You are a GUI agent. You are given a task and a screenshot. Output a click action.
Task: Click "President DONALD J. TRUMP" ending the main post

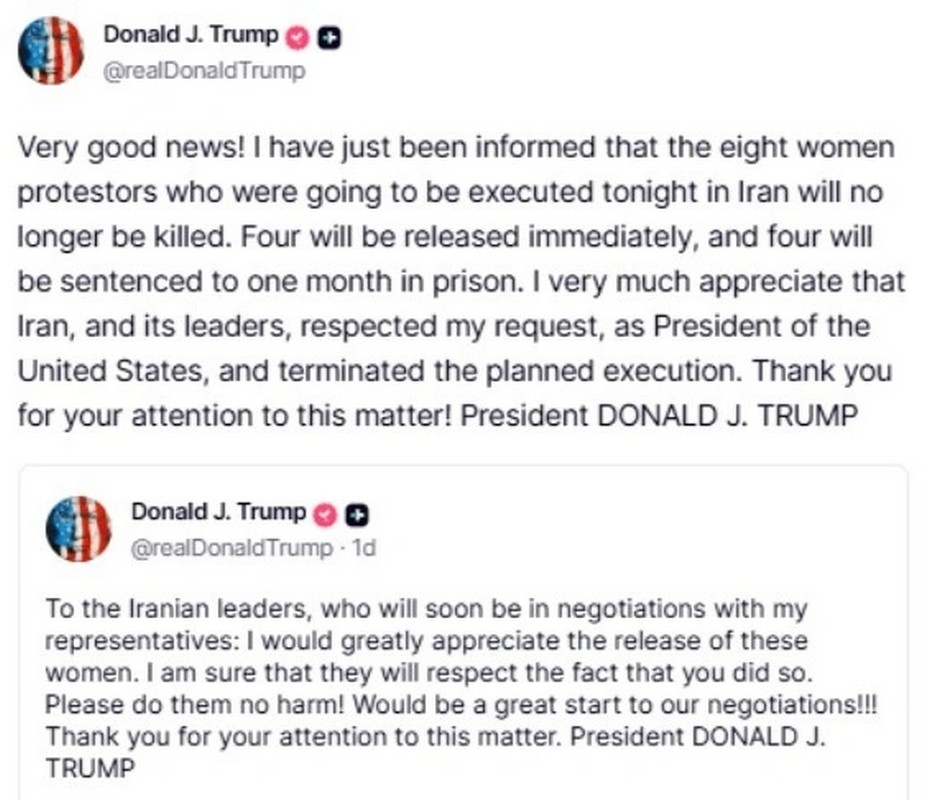click(727, 414)
